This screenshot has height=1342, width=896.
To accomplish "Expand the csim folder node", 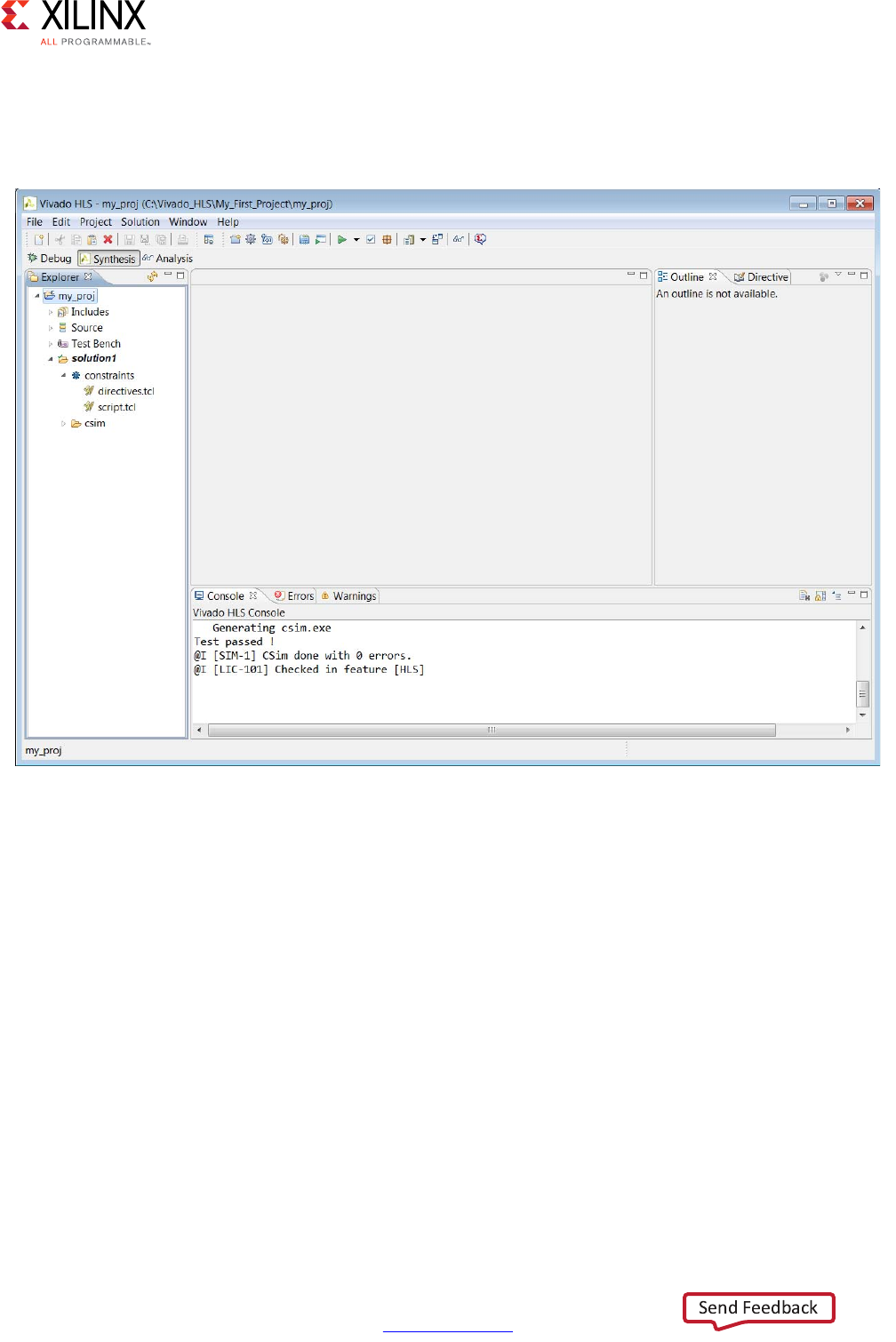I will click(x=63, y=424).
